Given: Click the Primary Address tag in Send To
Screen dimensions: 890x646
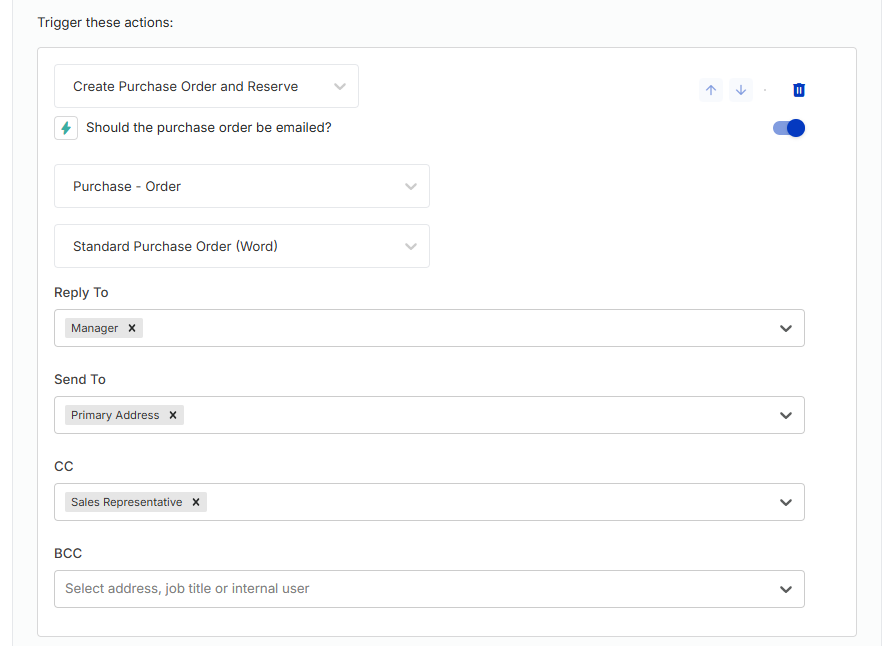Looking at the screenshot, I should [x=115, y=415].
